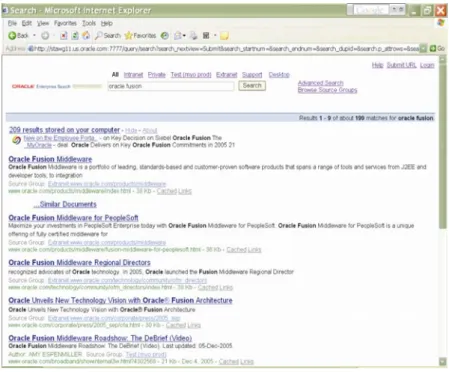The height and width of the screenshot is (372, 449).
Task: Open Oracle Fusion Middleware Regional Directors result
Action: [79, 262]
